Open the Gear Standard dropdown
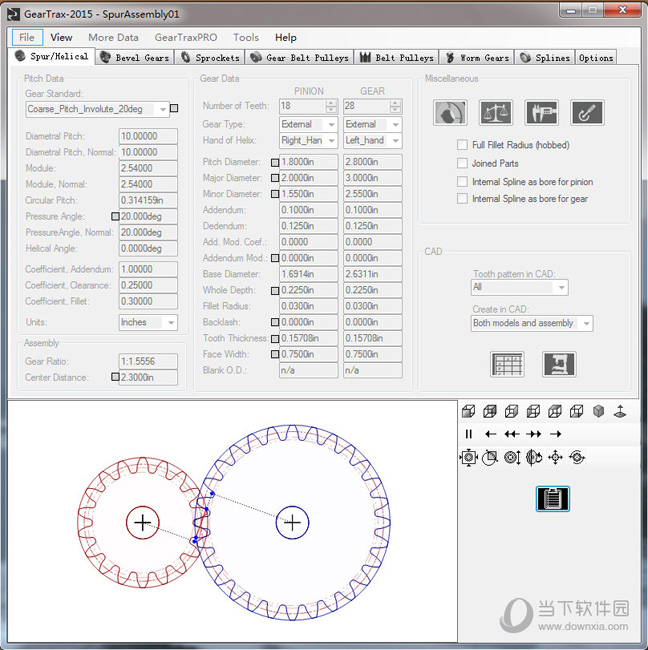 [97, 109]
